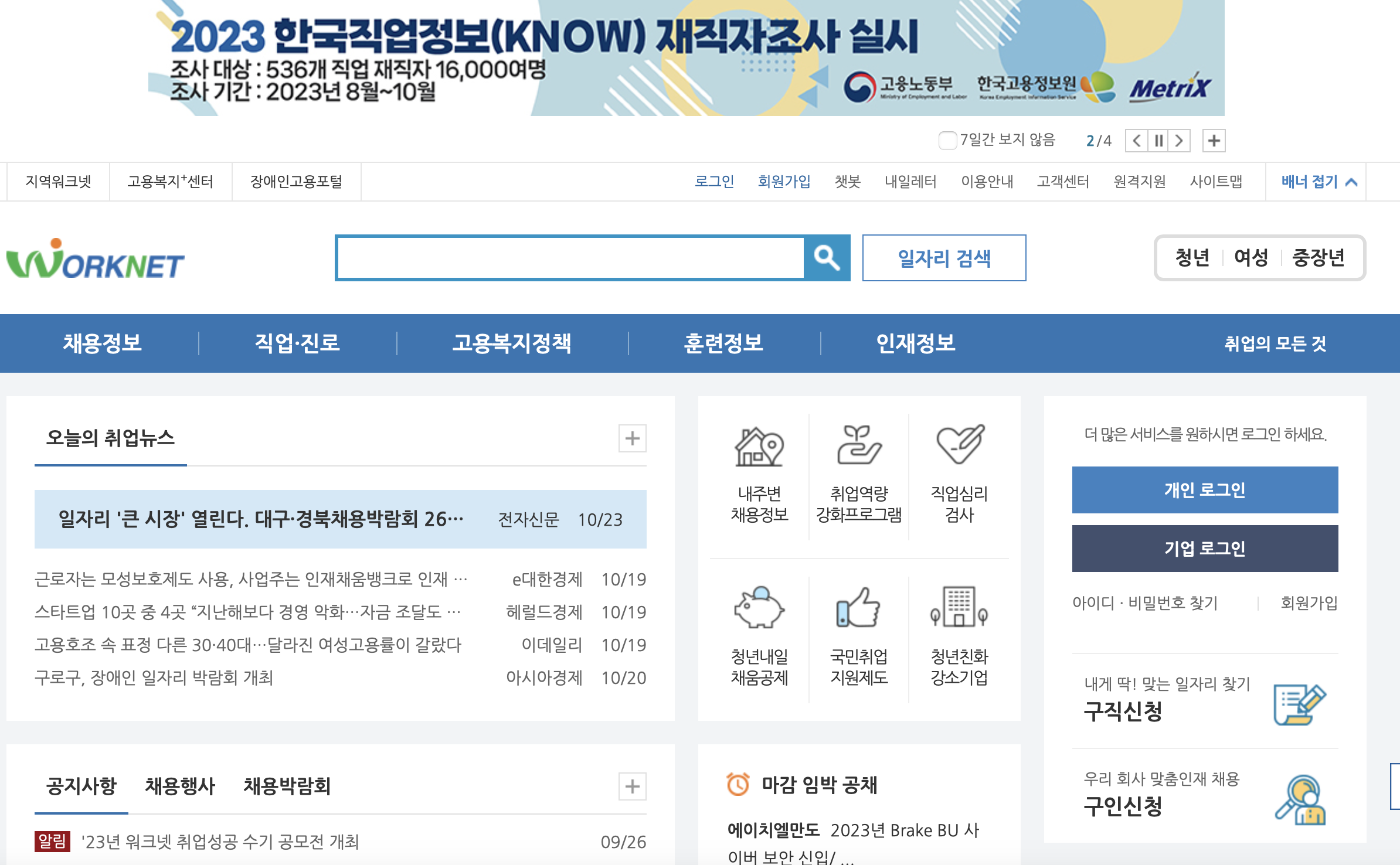Click the search magnifier icon
Screen dimensions: 1400x865
click(x=827, y=257)
